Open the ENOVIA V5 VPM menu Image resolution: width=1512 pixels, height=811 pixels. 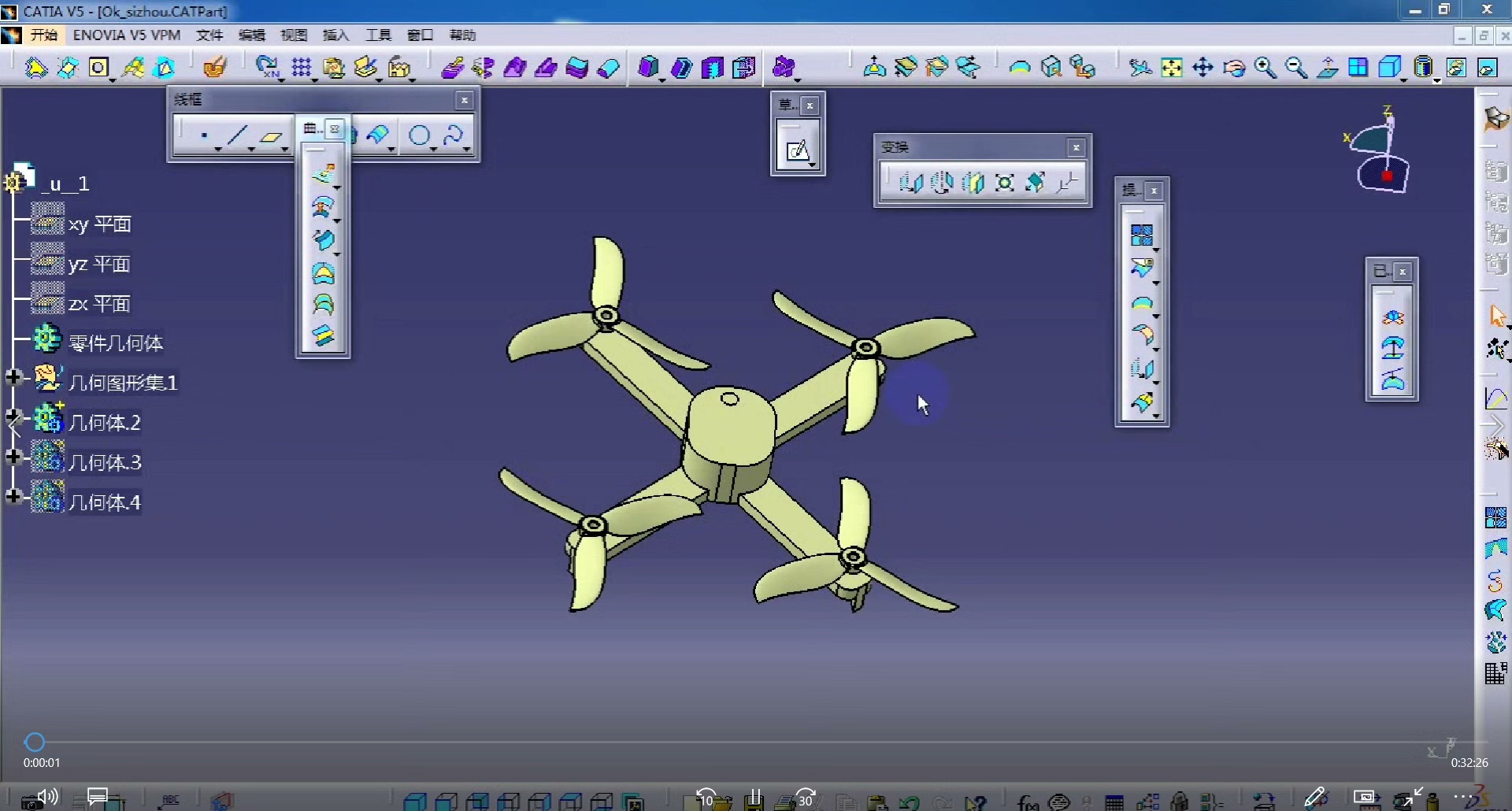pos(127,35)
